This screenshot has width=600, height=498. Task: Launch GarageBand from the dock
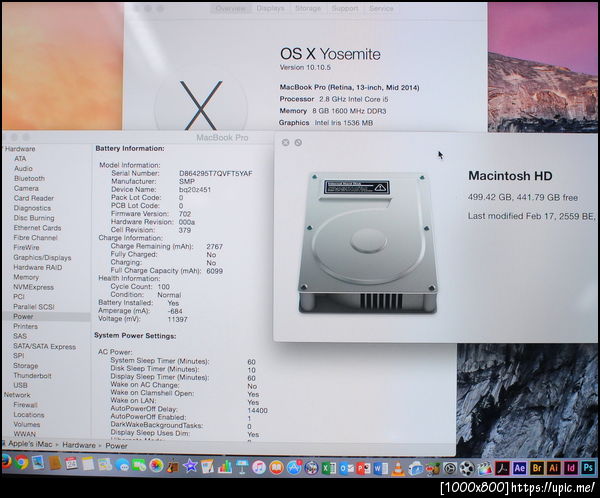(x=173, y=466)
